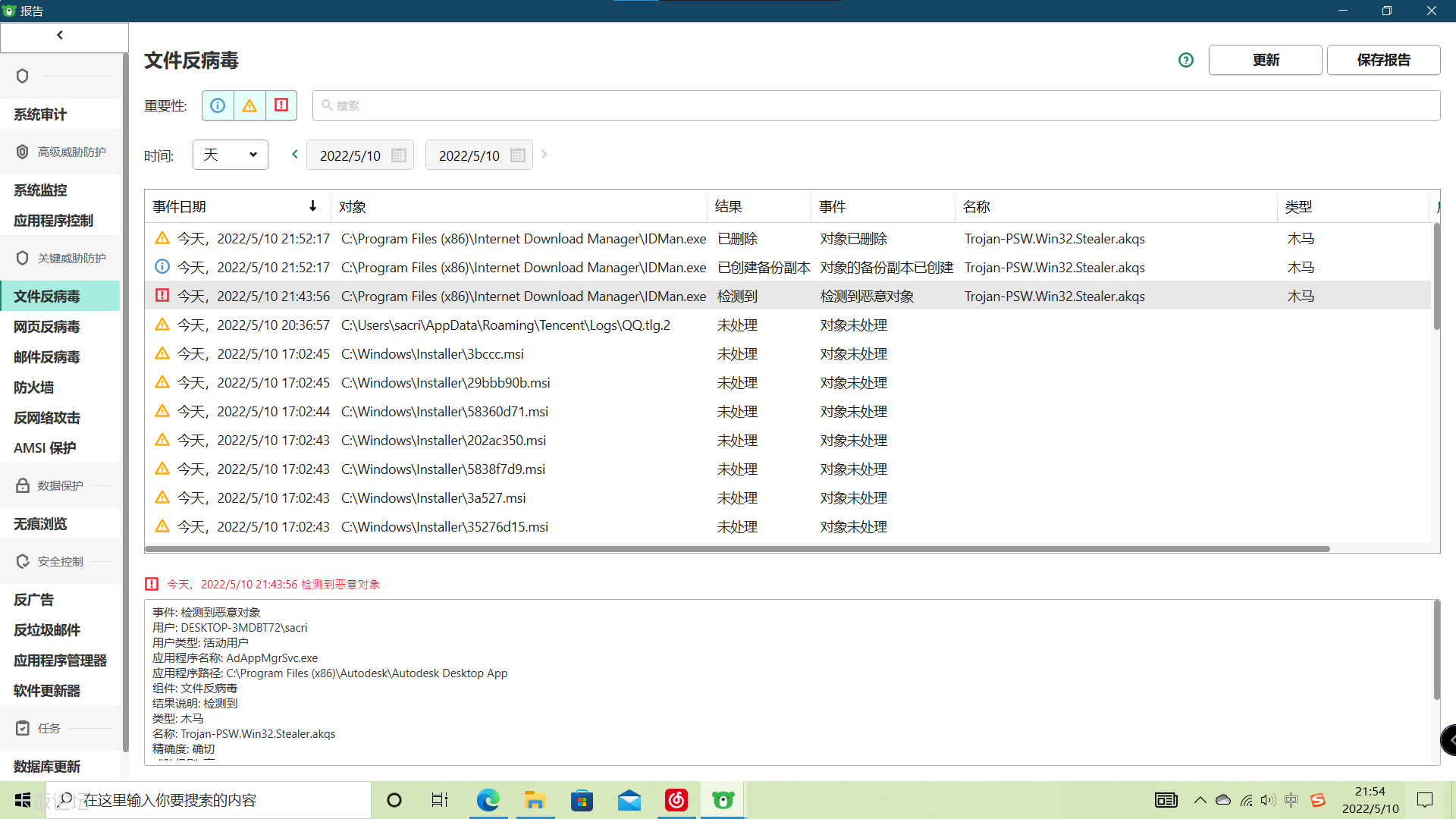Image resolution: width=1456 pixels, height=819 pixels.
Task: Sort by 类型 column header
Action: [1354, 206]
